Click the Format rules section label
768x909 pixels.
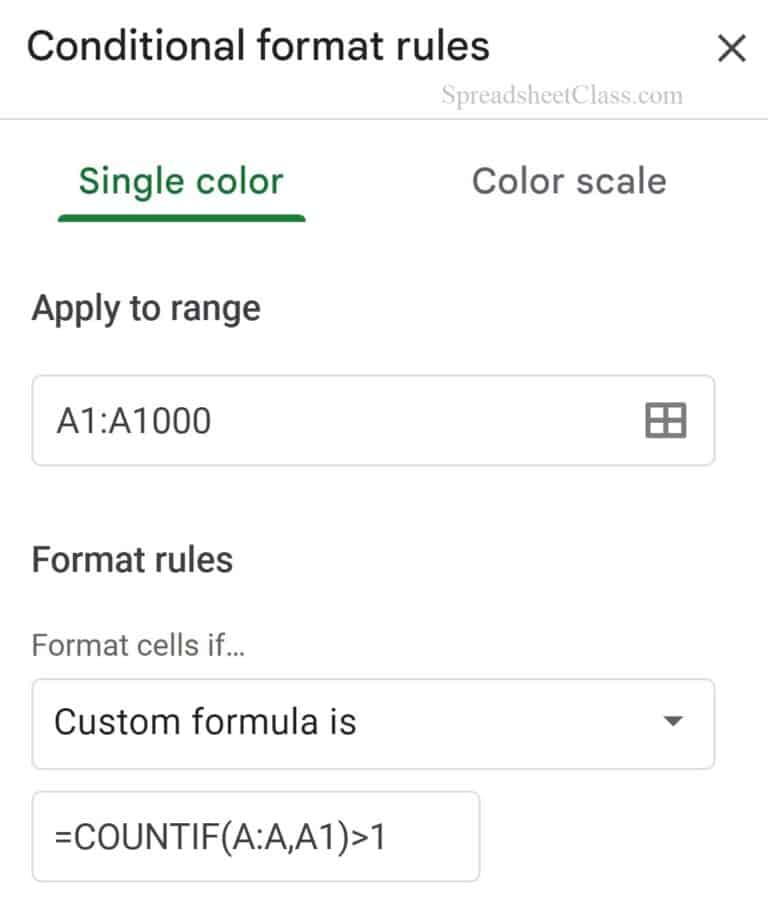coord(131,559)
